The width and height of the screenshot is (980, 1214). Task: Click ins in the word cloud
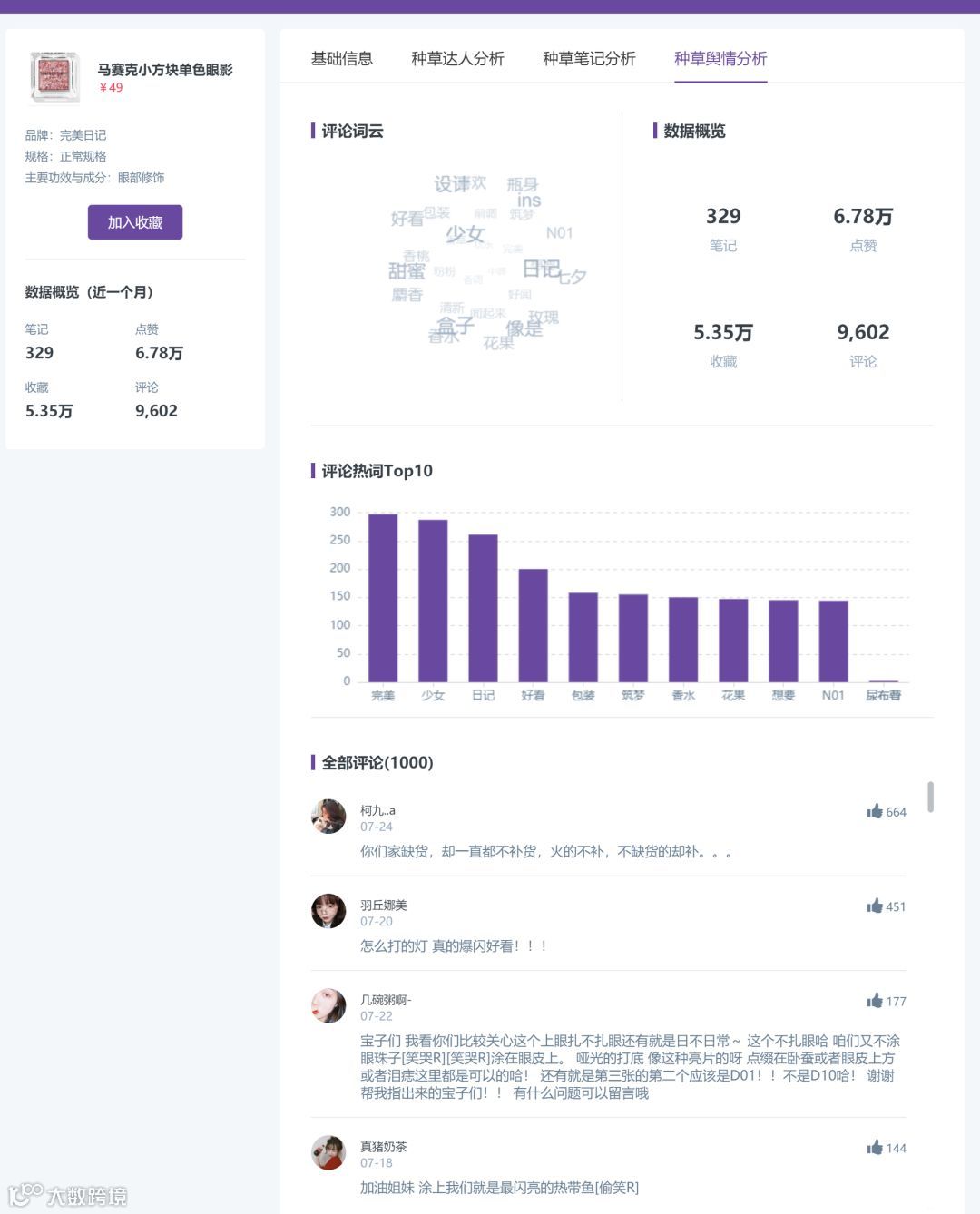(x=529, y=201)
